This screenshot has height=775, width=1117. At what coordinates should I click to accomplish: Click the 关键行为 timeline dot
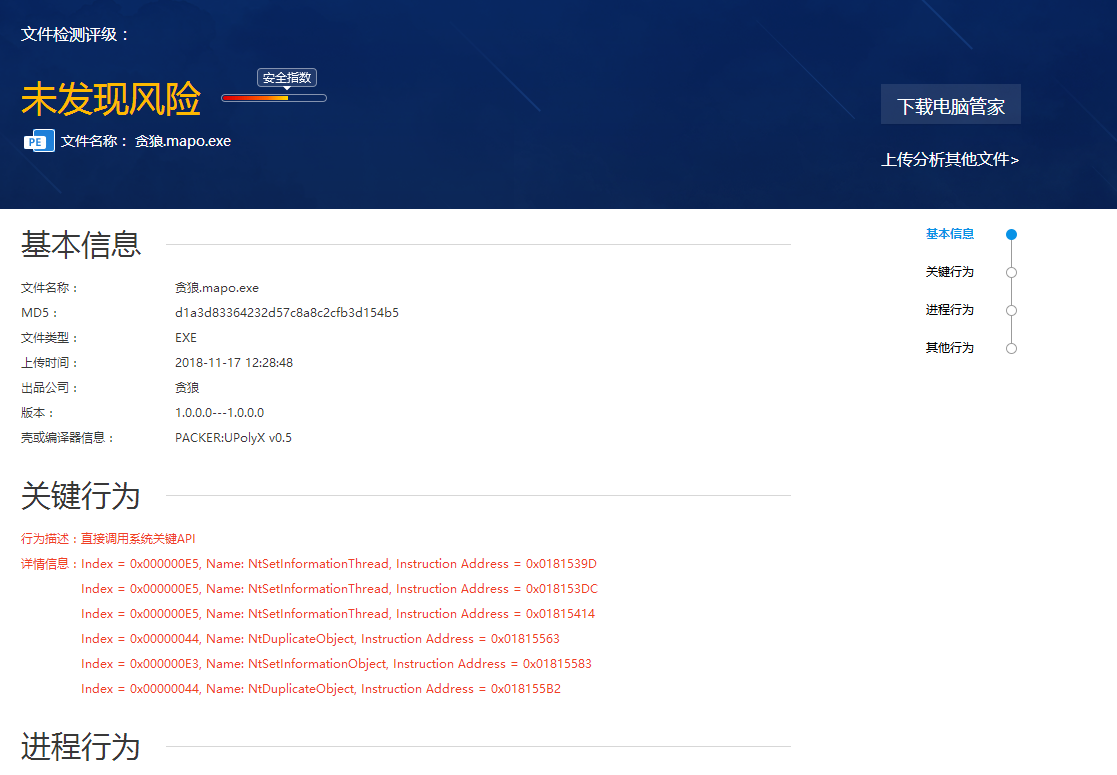coord(1011,272)
